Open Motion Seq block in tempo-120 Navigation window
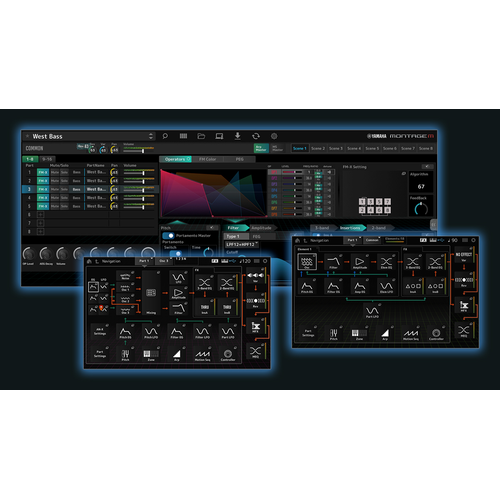The width and height of the screenshot is (500, 500). pyautogui.click(x=202, y=355)
